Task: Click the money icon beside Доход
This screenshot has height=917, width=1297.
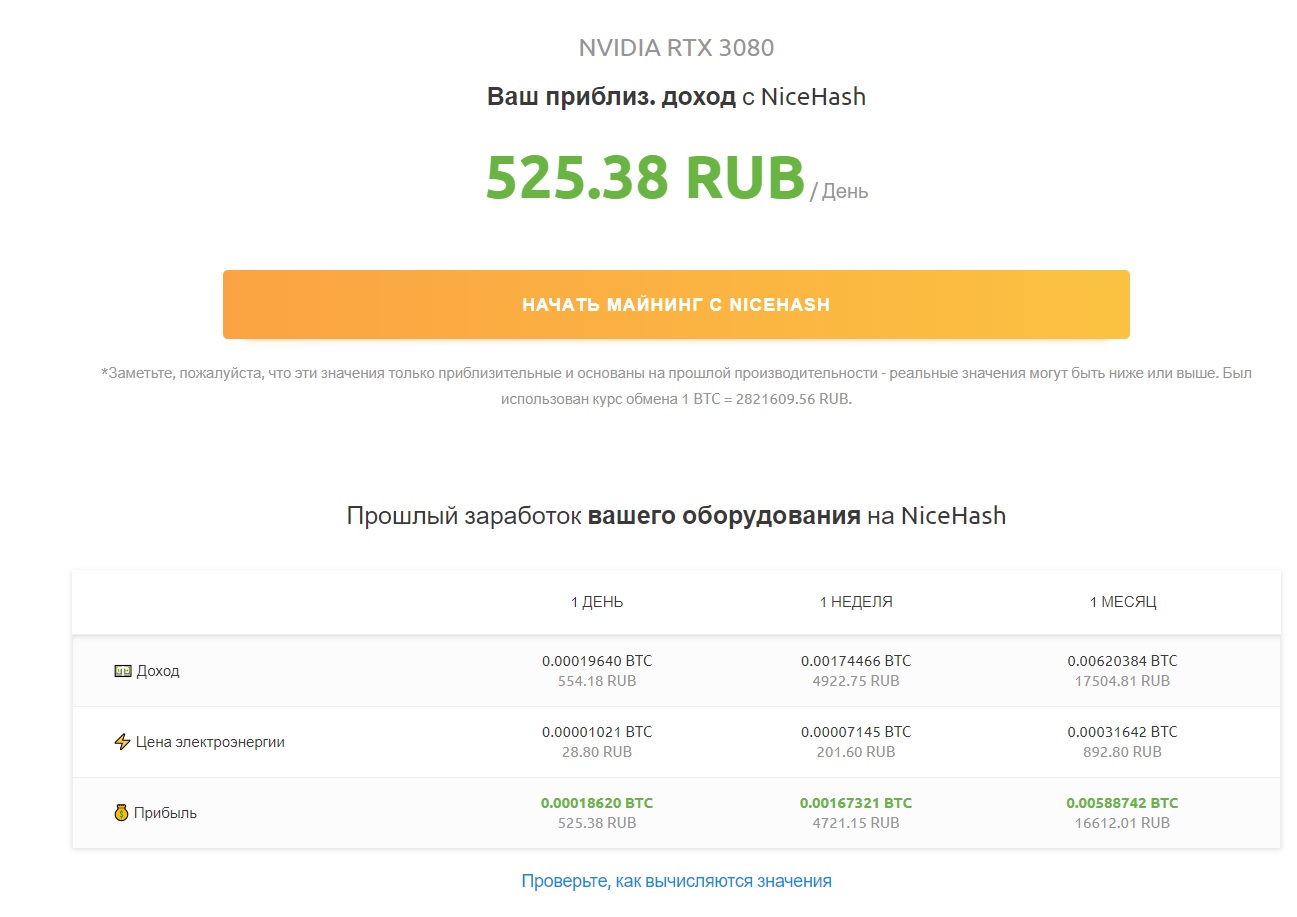Action: [123, 671]
